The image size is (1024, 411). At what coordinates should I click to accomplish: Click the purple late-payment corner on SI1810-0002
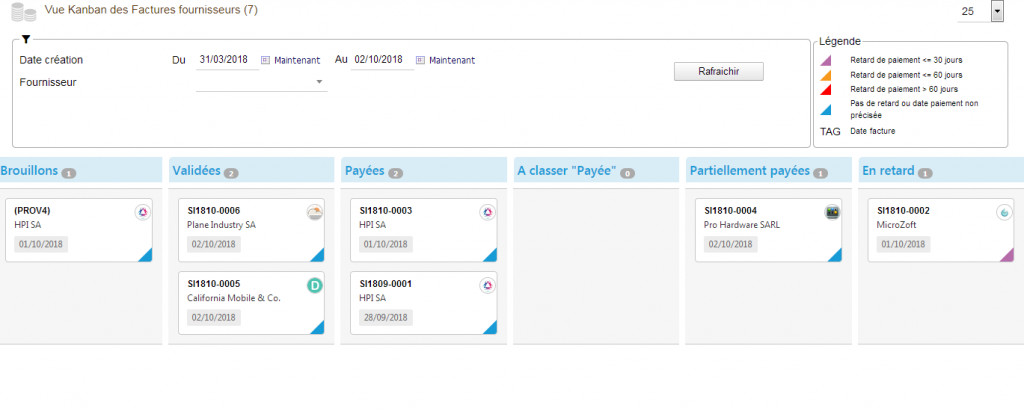click(x=1008, y=255)
